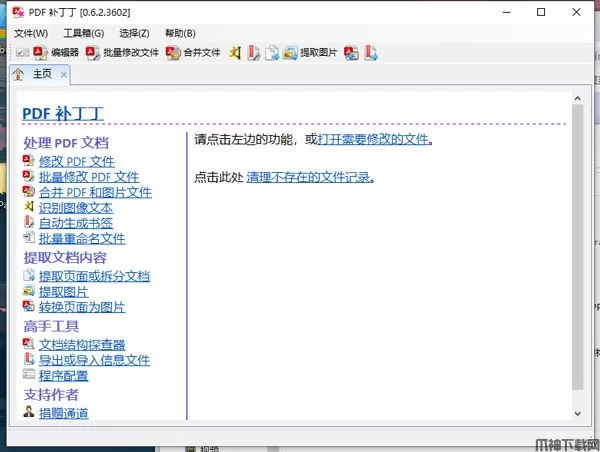Open the 文件(W) menu
This screenshot has height=452, width=600.
point(30,33)
